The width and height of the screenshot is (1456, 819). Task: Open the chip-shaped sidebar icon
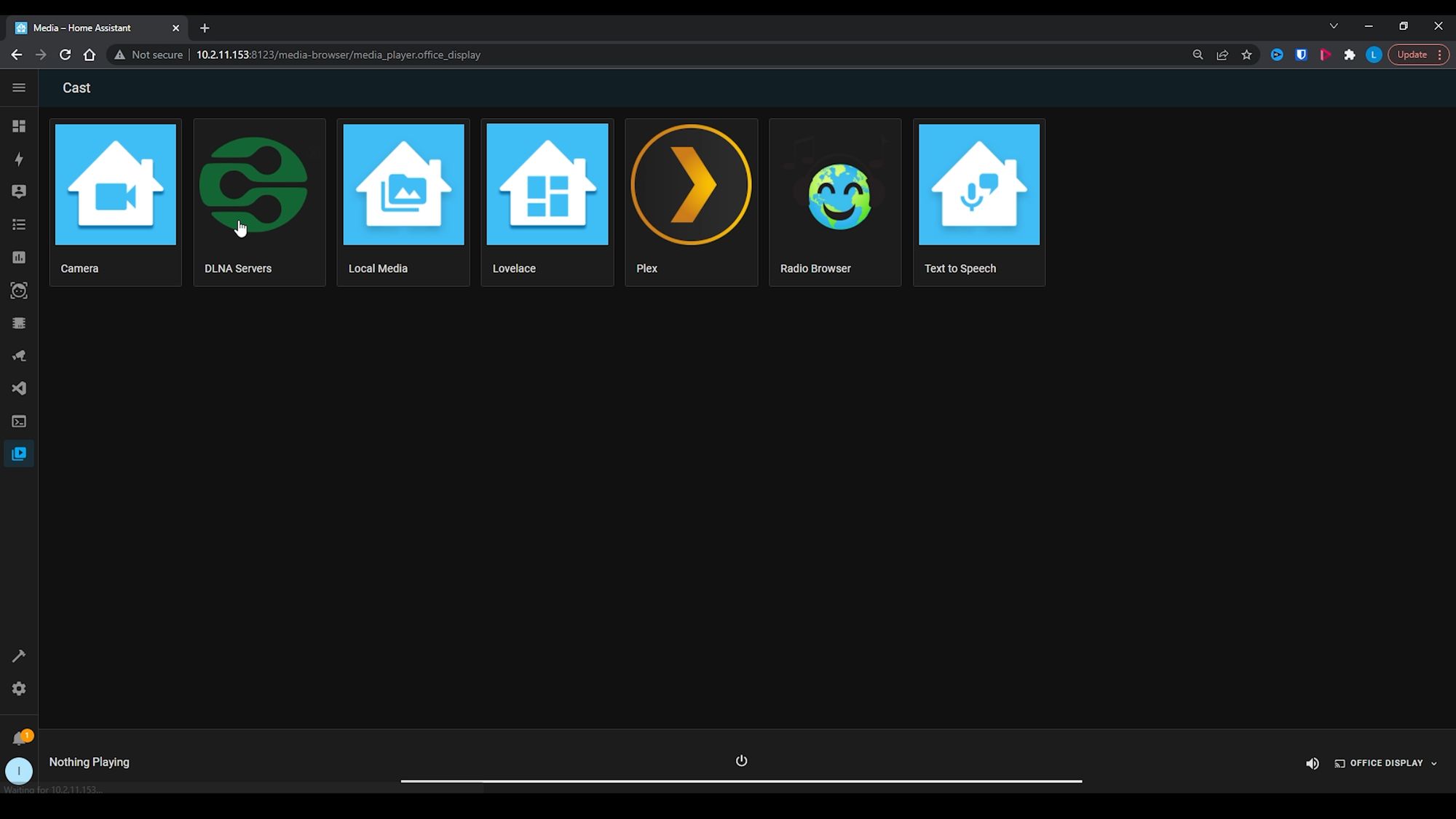coord(19,323)
